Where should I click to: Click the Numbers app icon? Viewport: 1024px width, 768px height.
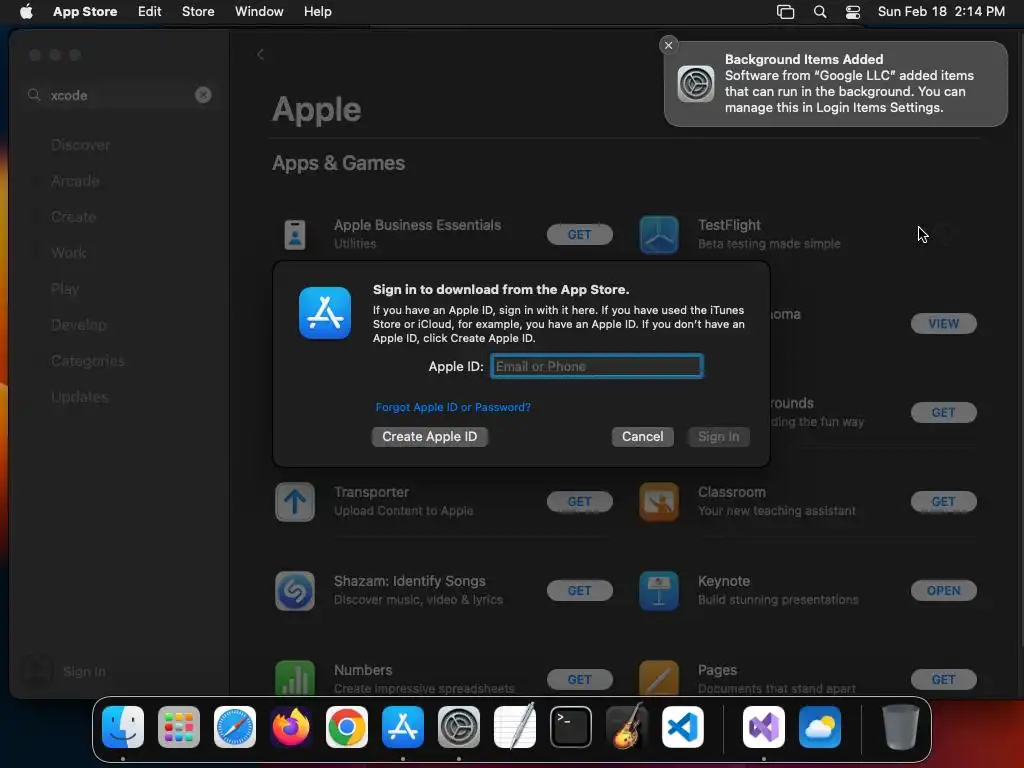pyautogui.click(x=295, y=678)
